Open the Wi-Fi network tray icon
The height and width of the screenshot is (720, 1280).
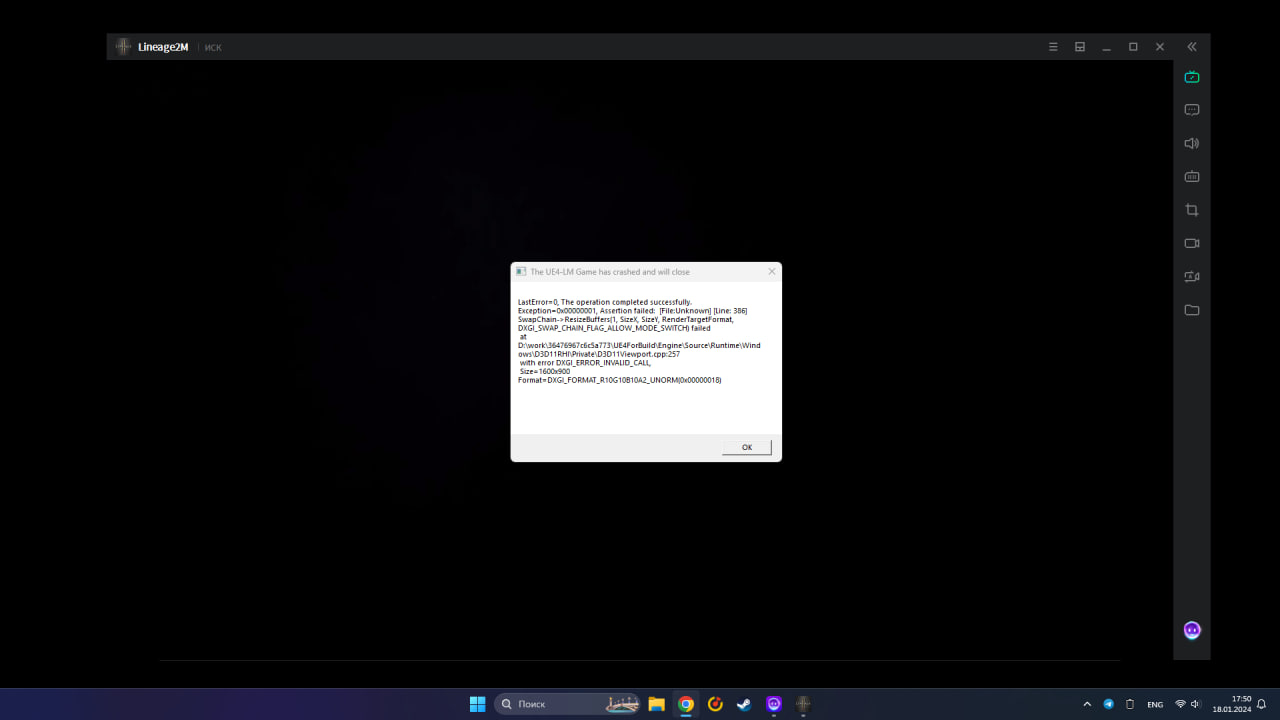click(1181, 704)
